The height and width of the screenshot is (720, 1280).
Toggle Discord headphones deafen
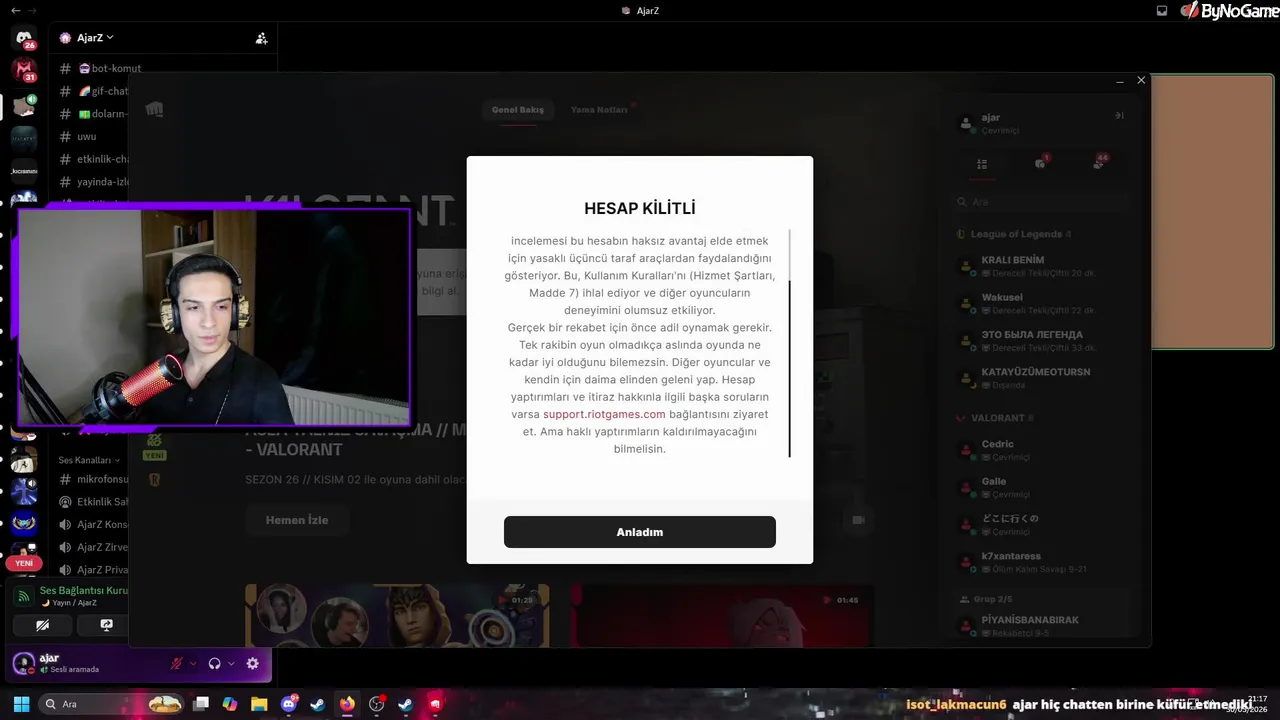coord(214,663)
